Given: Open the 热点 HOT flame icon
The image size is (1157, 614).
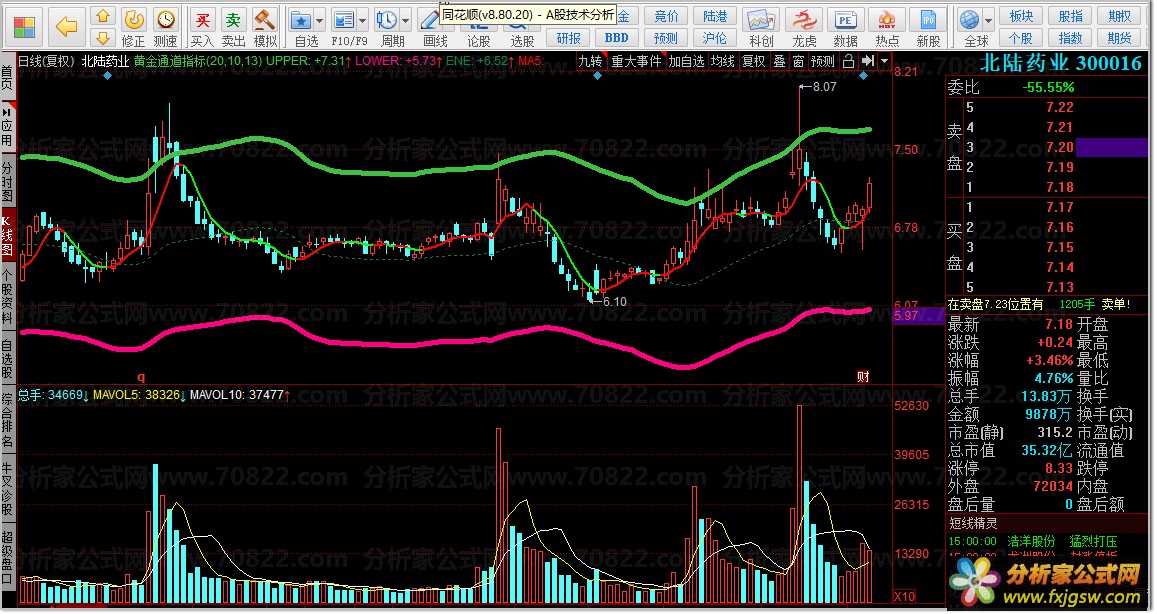Looking at the screenshot, I should coord(887,27).
